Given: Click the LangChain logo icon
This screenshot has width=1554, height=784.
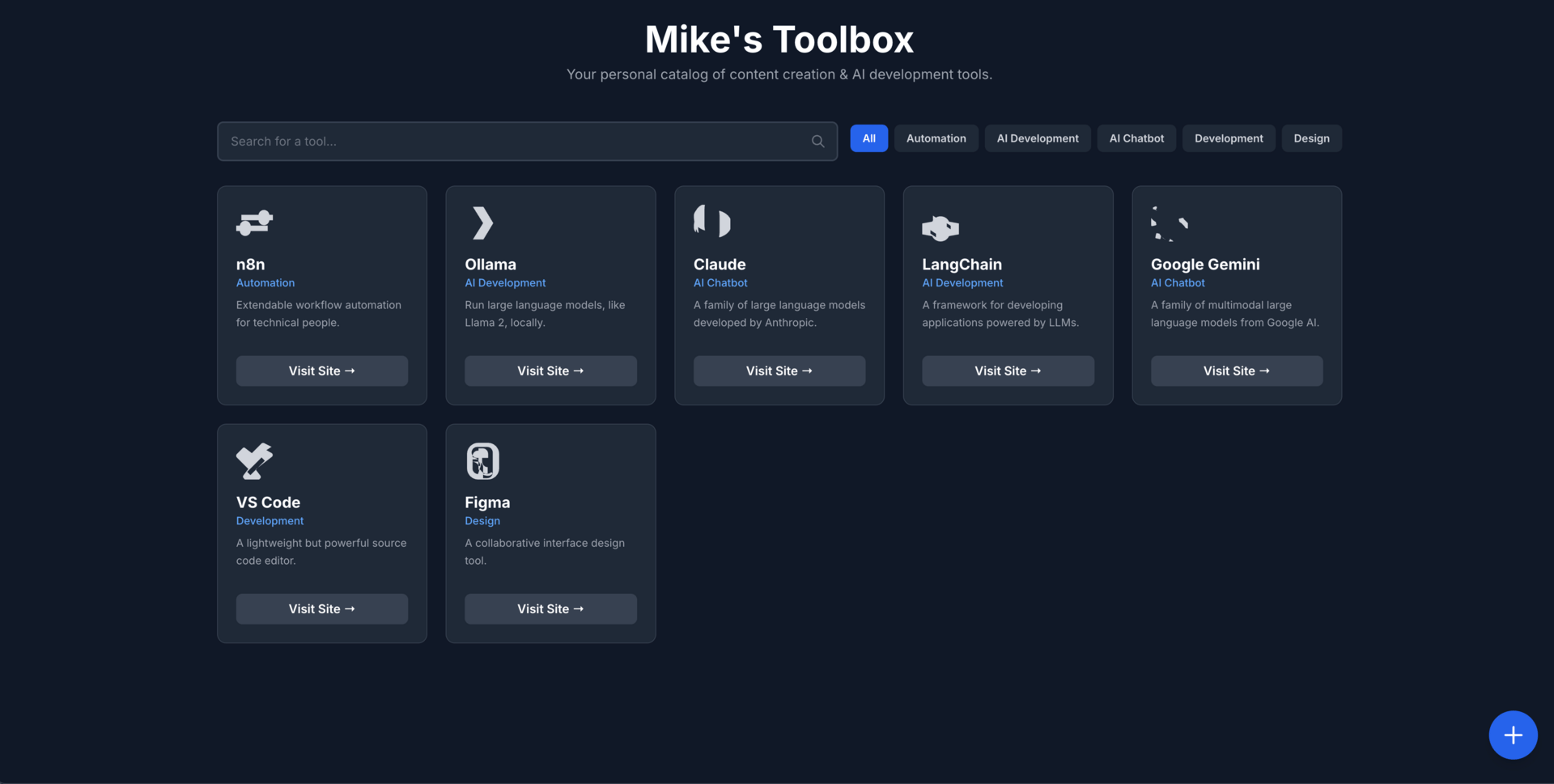Looking at the screenshot, I should pyautogui.click(x=940, y=228).
